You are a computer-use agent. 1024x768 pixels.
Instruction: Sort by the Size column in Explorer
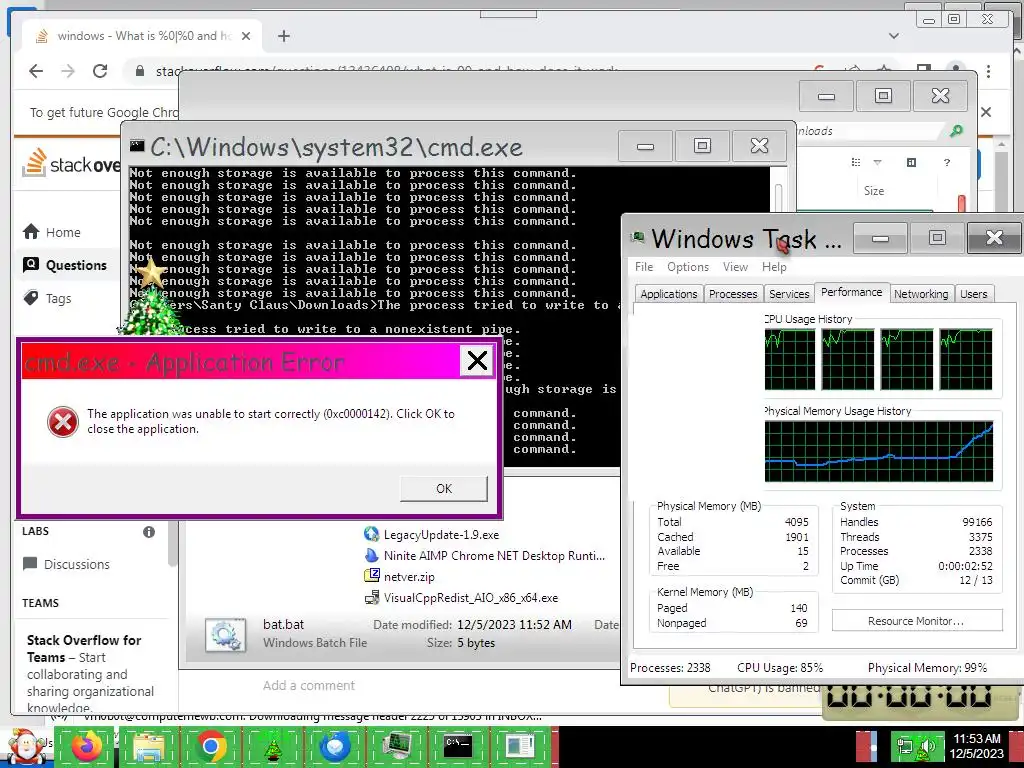click(x=874, y=191)
